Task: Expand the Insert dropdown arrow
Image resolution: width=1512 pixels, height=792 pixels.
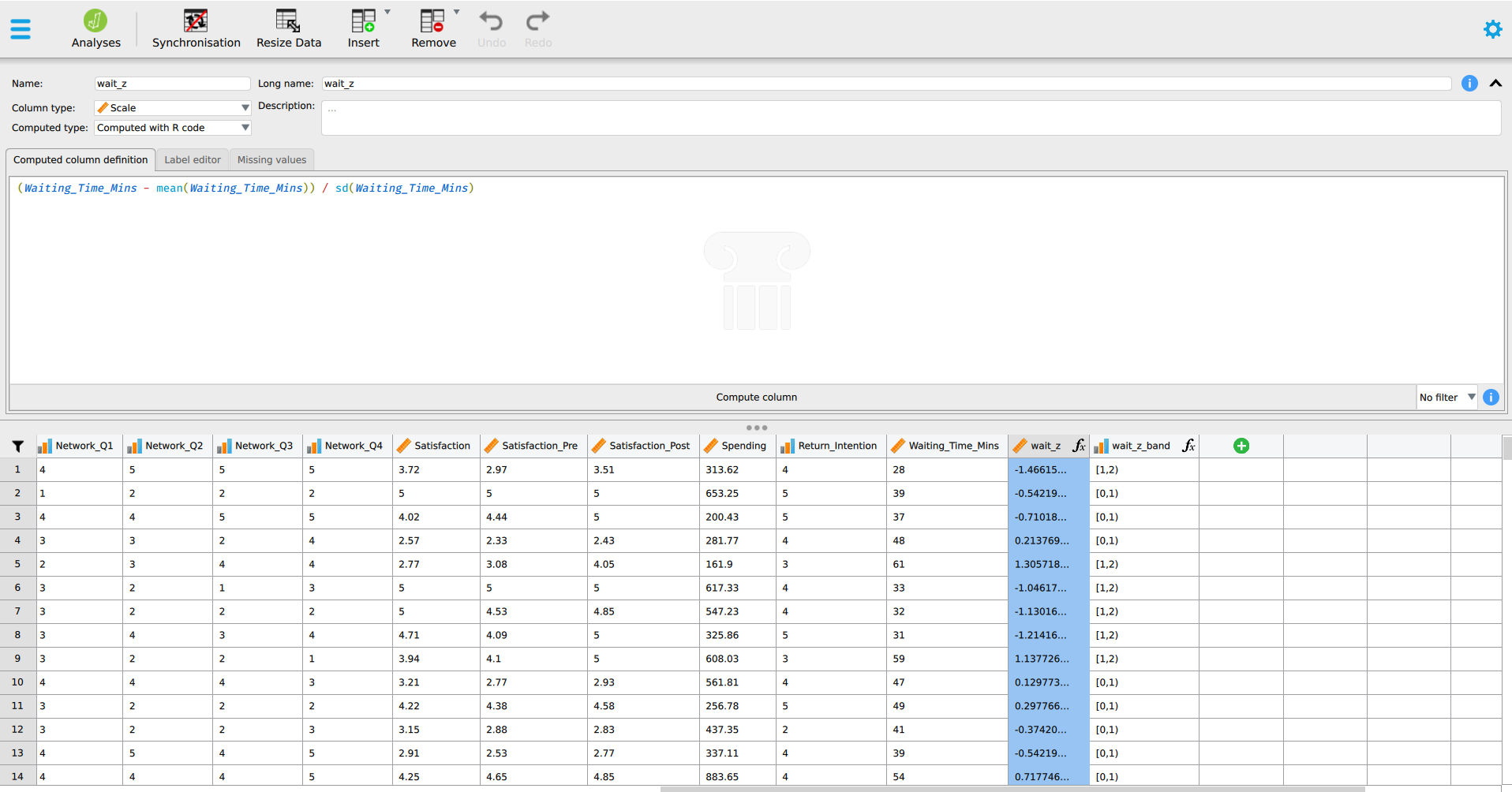Action: [387, 13]
